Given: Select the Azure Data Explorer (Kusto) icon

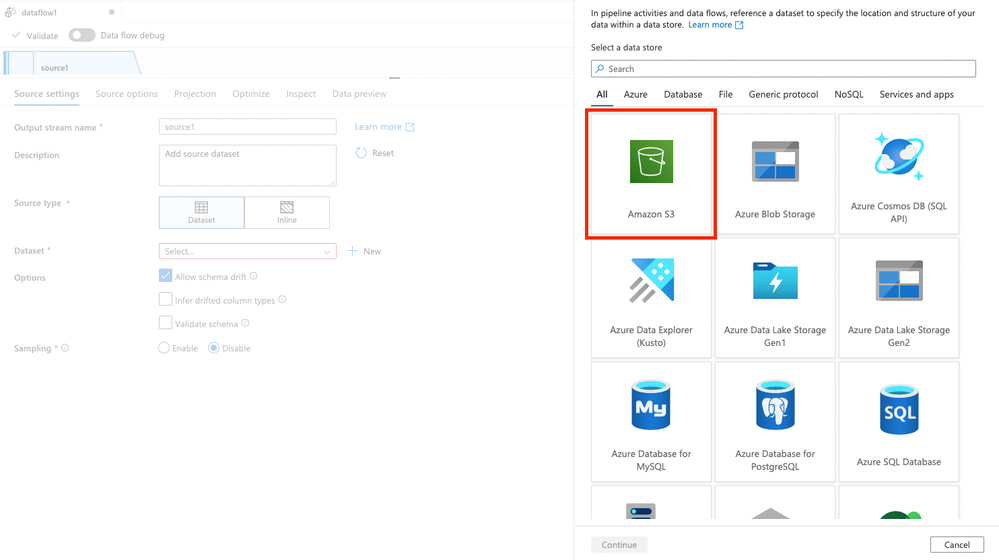Looking at the screenshot, I should pos(651,280).
